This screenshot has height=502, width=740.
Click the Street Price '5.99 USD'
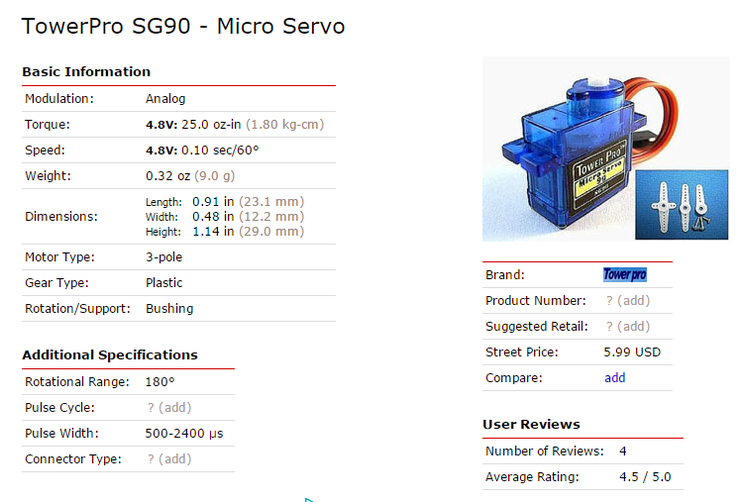click(x=632, y=352)
